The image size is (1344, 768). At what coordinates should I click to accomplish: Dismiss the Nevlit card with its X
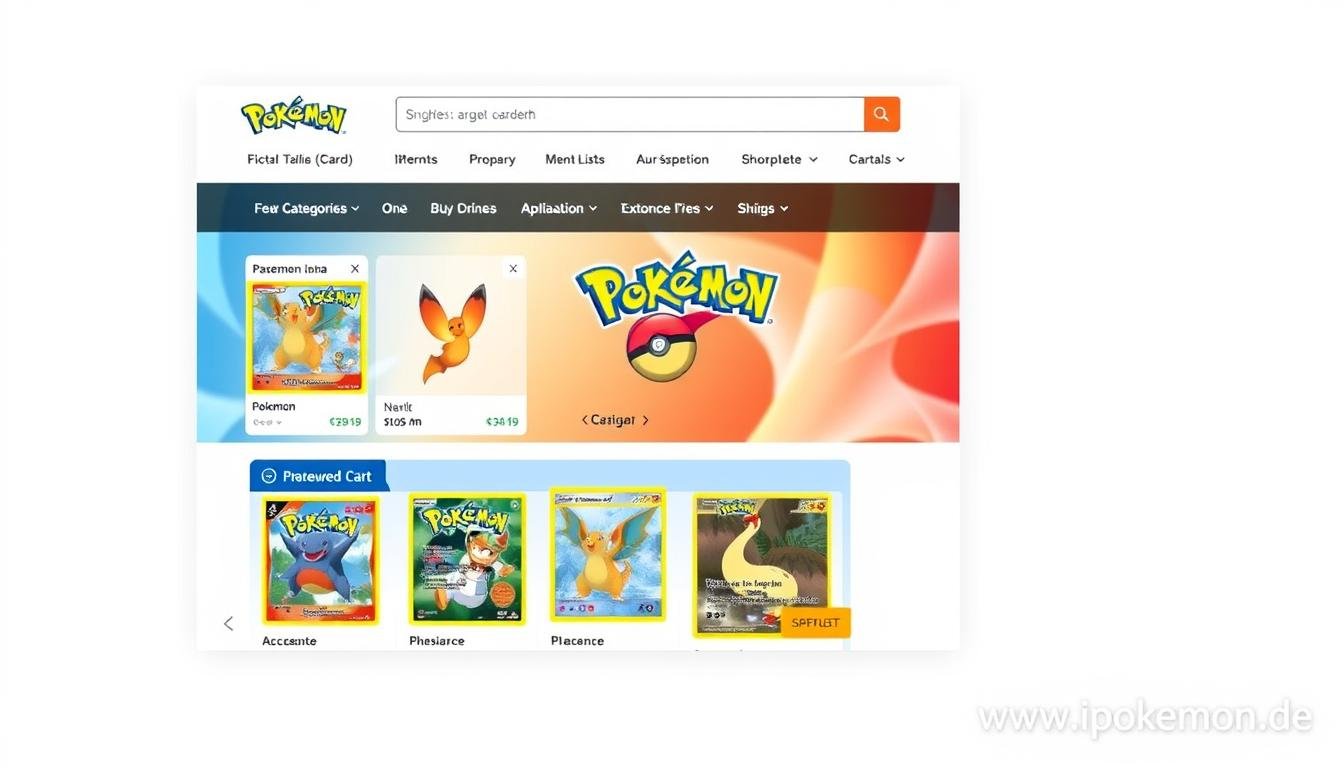(x=513, y=268)
